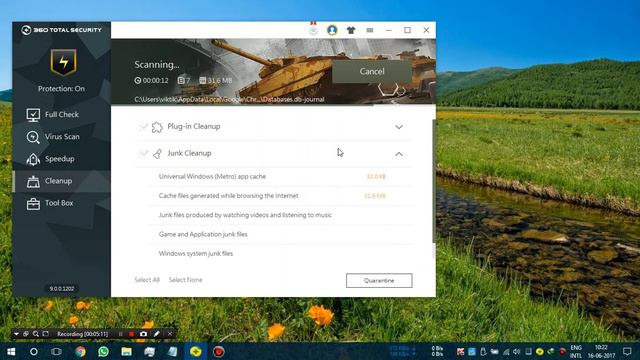
Task: Click the volume speaker tray icon
Action: [x=517, y=351]
